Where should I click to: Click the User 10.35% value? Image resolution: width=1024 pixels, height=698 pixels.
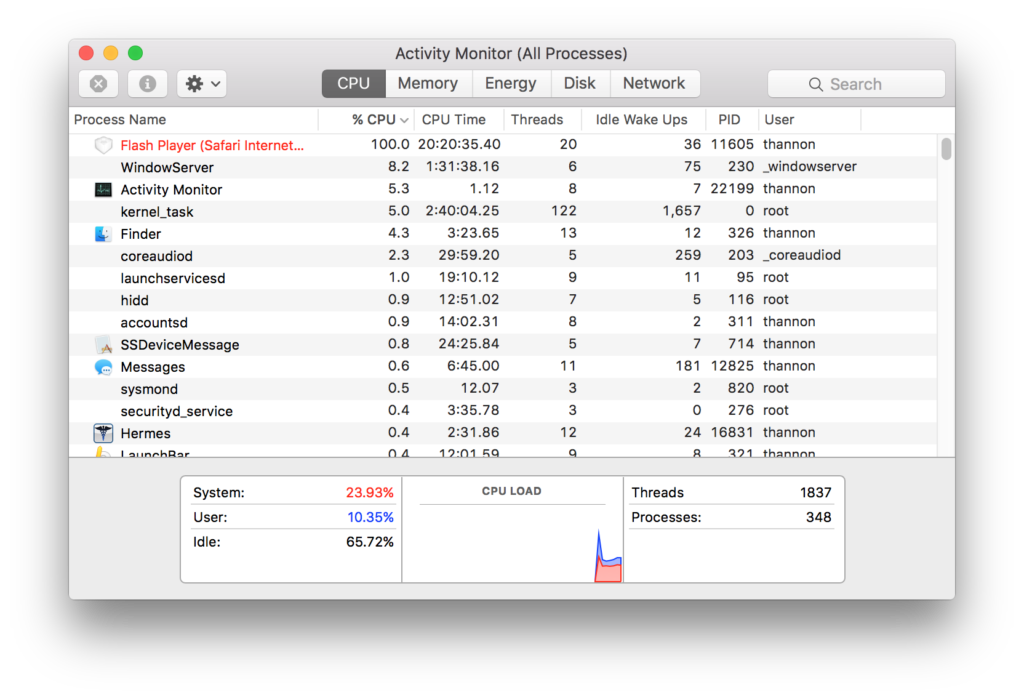click(x=370, y=518)
